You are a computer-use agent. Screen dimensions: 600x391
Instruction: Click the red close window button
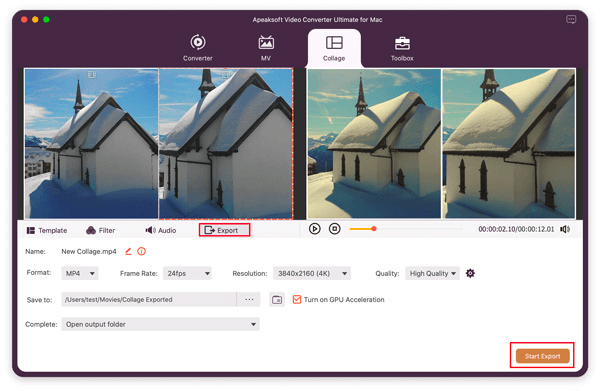24,20
